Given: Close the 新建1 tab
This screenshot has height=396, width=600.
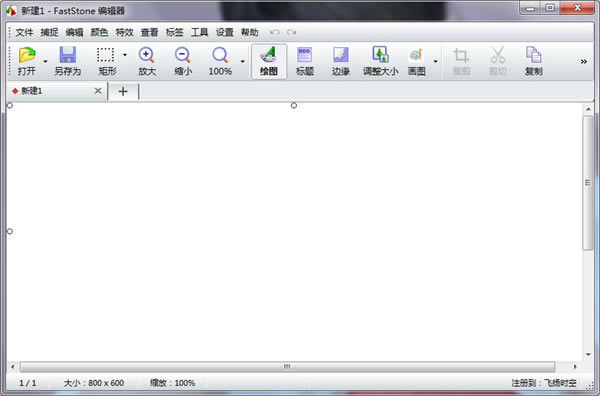Looking at the screenshot, I should pyautogui.click(x=98, y=91).
